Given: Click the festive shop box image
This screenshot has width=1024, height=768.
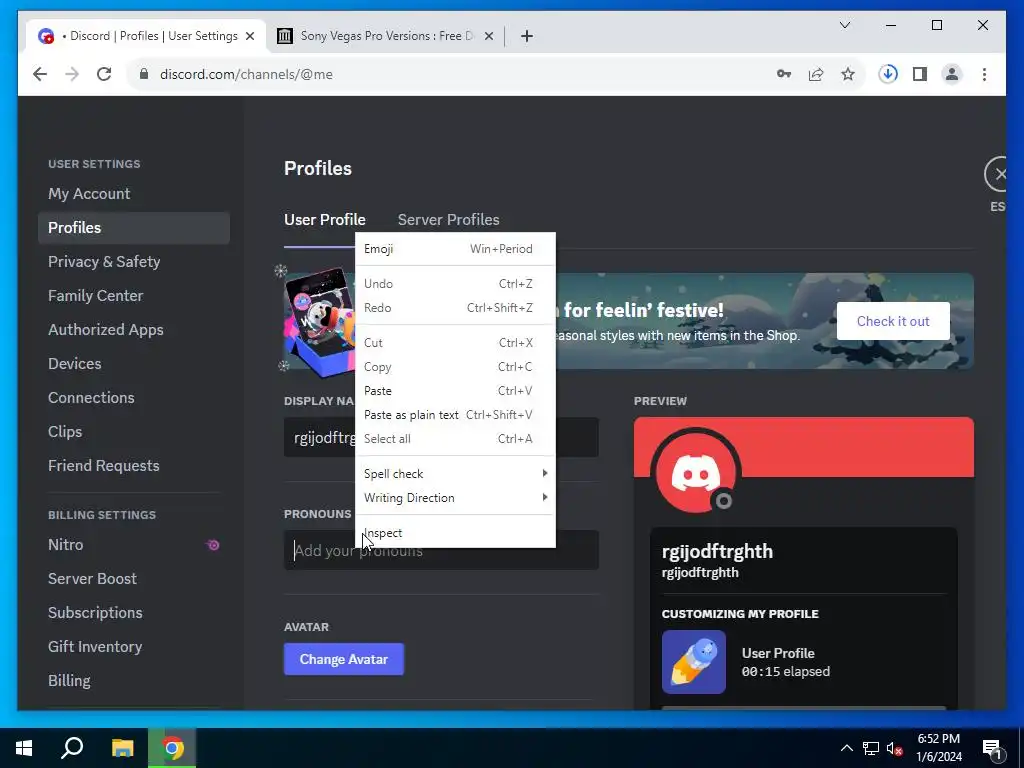Looking at the screenshot, I should 320,321.
